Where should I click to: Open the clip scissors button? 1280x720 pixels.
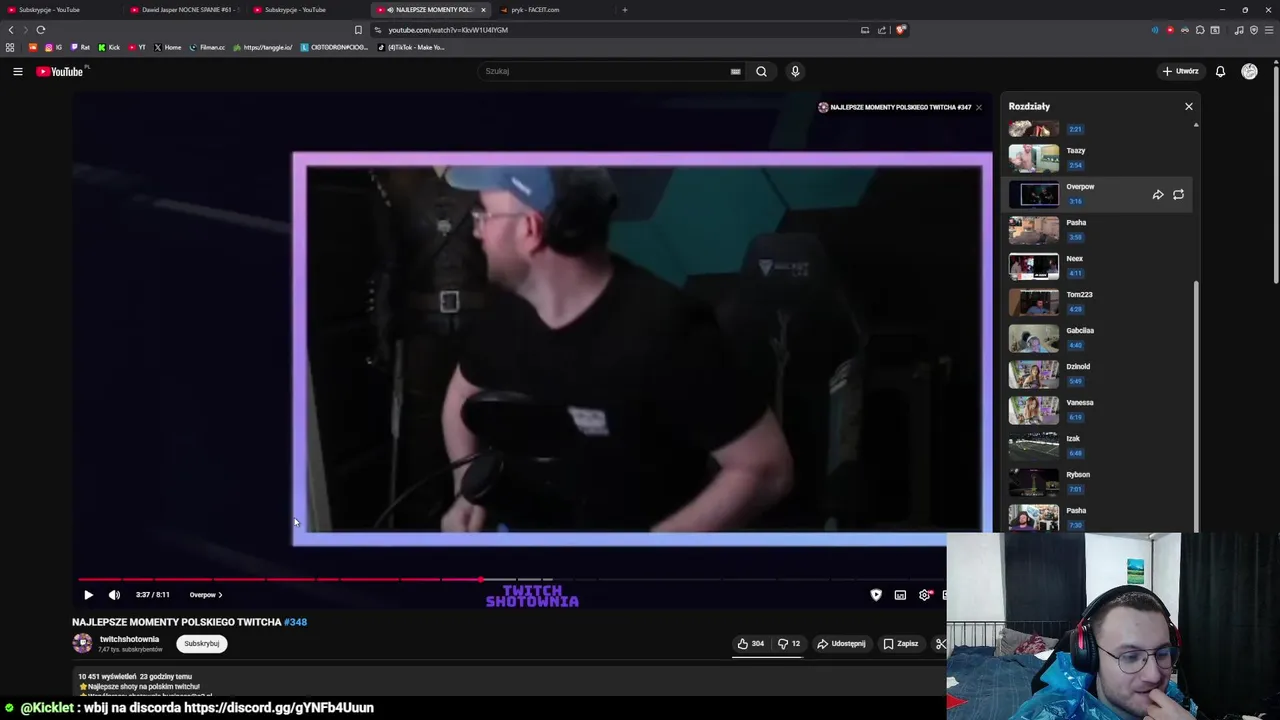940,644
